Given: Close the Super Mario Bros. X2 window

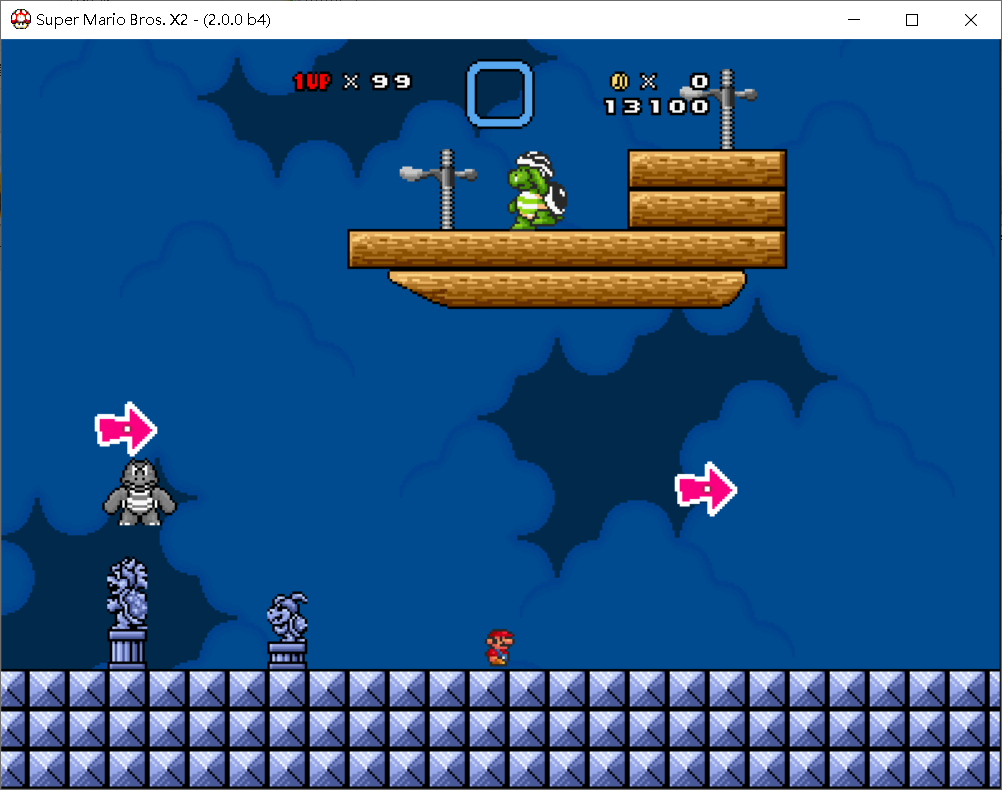Looking at the screenshot, I should pos(971,20).
